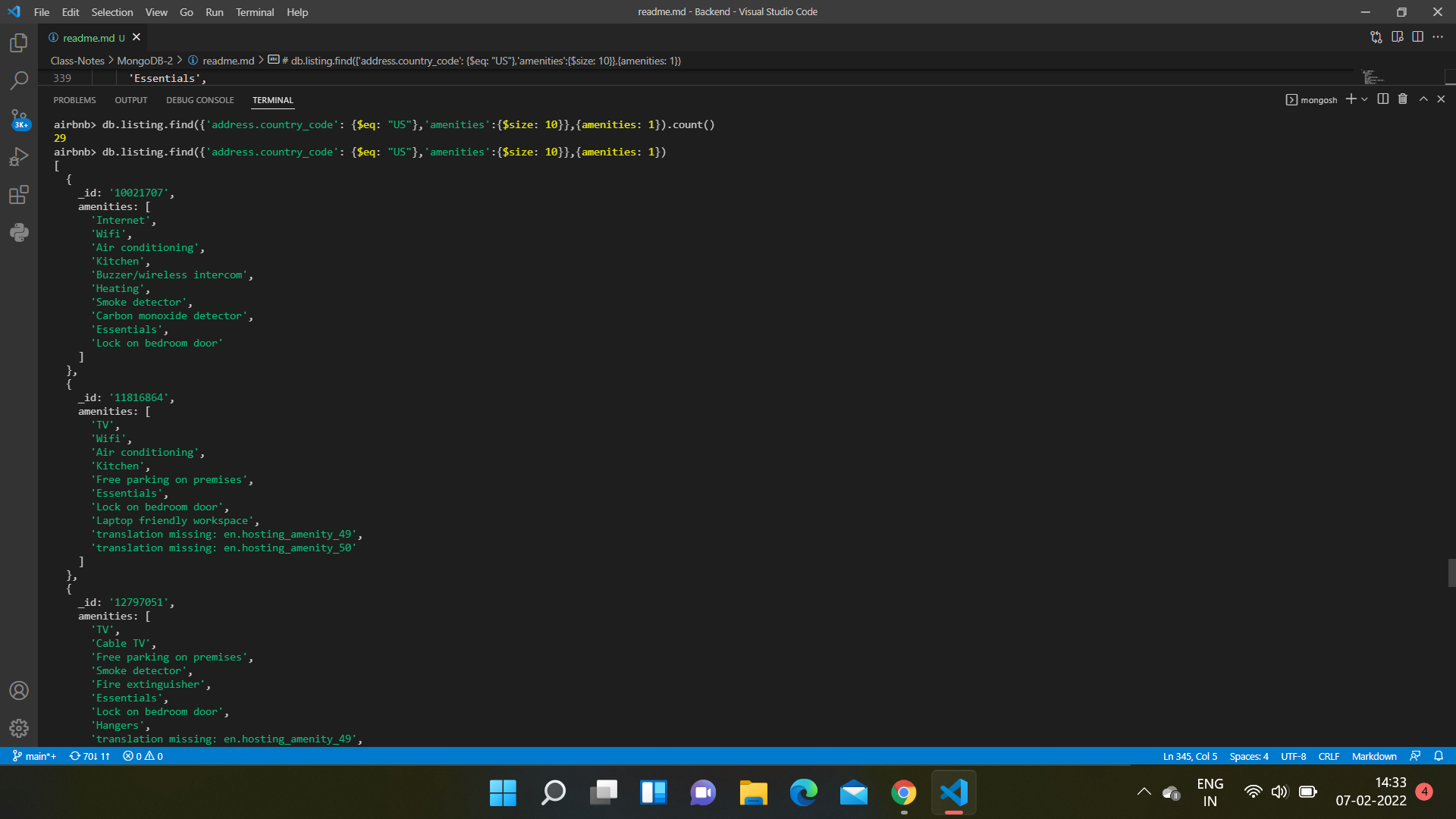
Task: Split the editor into two columns
Action: point(1418,36)
